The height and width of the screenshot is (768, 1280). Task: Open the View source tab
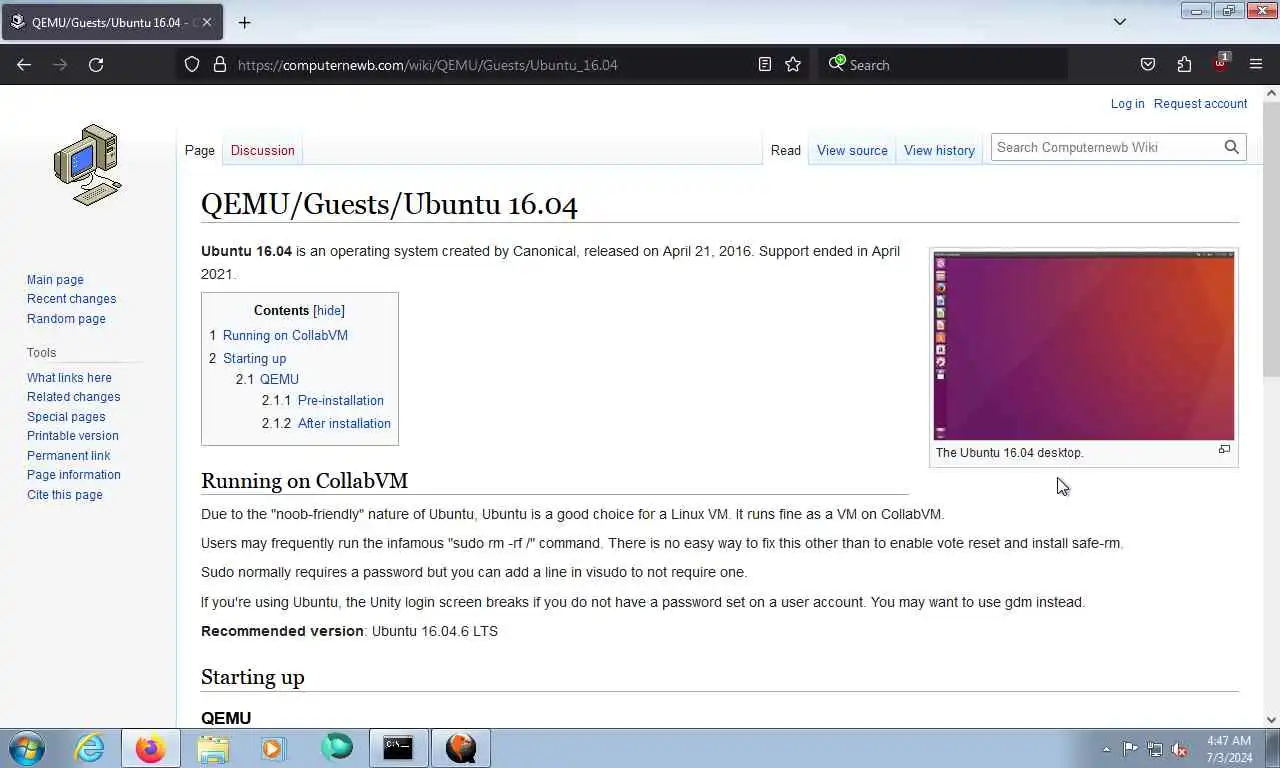[852, 150]
